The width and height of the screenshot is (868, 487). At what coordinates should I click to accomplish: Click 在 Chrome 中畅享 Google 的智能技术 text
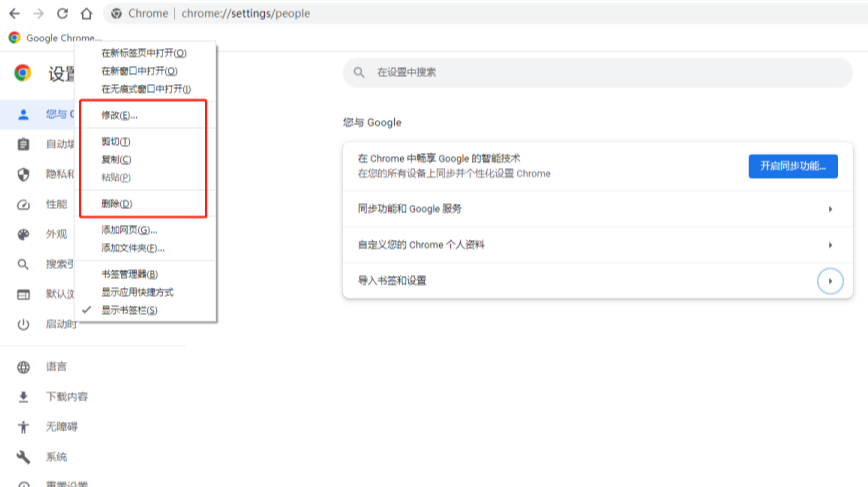pyautogui.click(x=439, y=158)
